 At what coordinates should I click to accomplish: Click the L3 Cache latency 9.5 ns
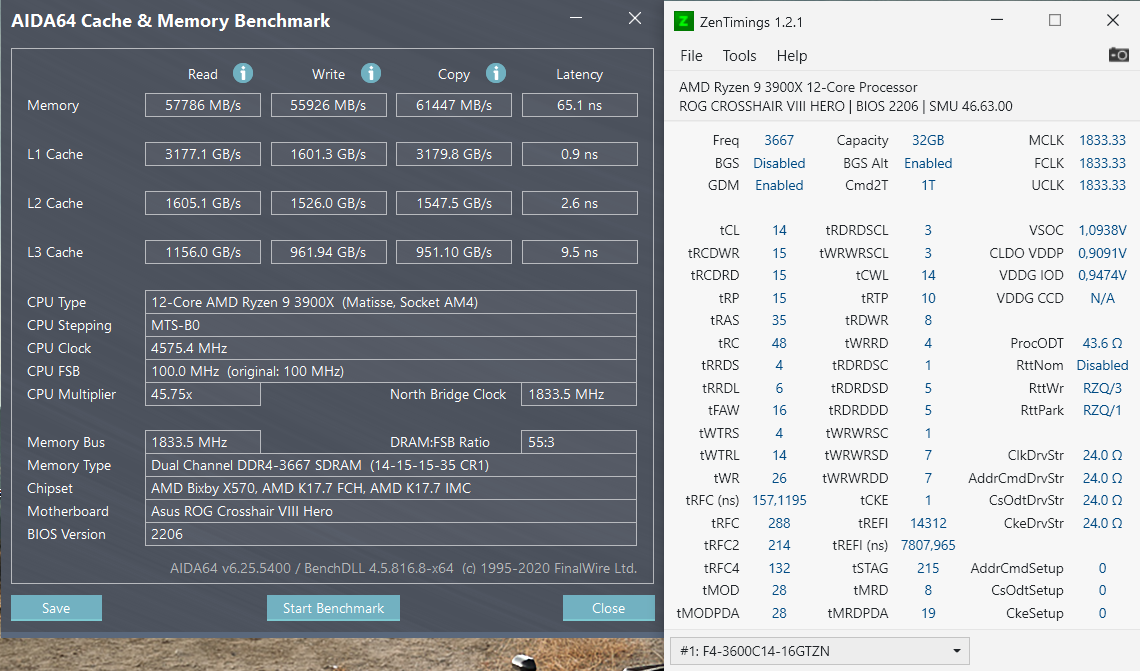[579, 252]
